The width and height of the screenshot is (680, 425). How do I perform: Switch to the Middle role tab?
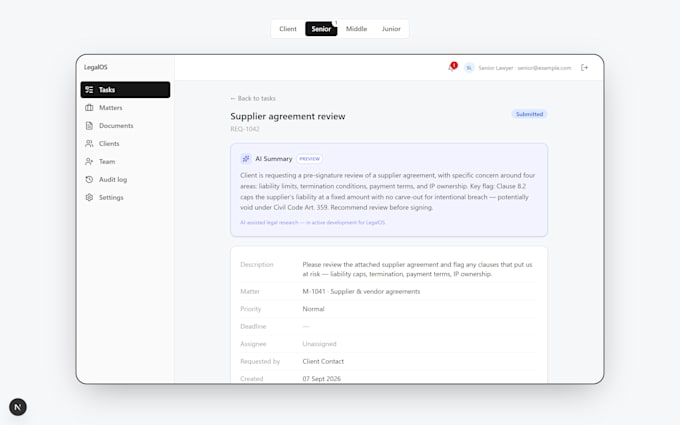pyautogui.click(x=356, y=29)
